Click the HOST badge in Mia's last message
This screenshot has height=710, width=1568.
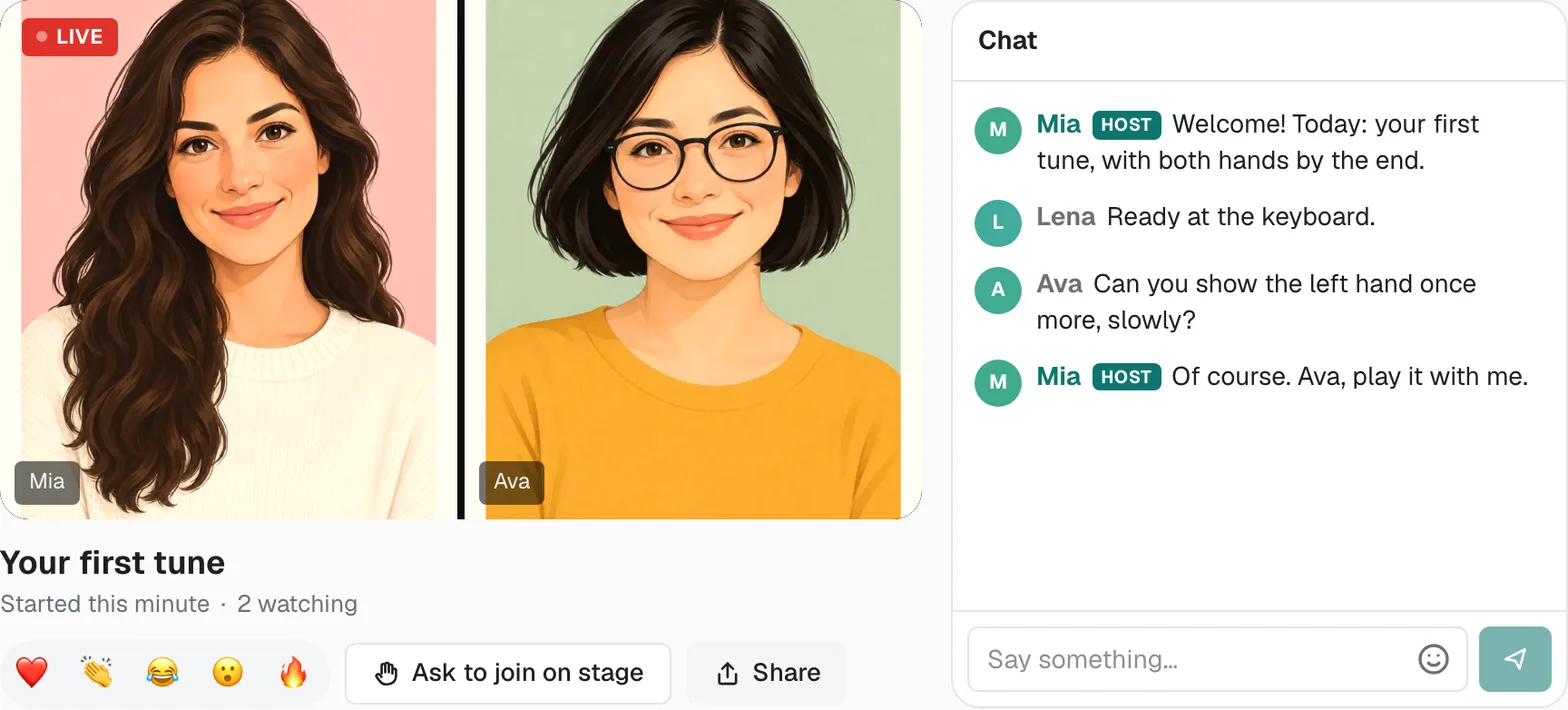click(1126, 377)
